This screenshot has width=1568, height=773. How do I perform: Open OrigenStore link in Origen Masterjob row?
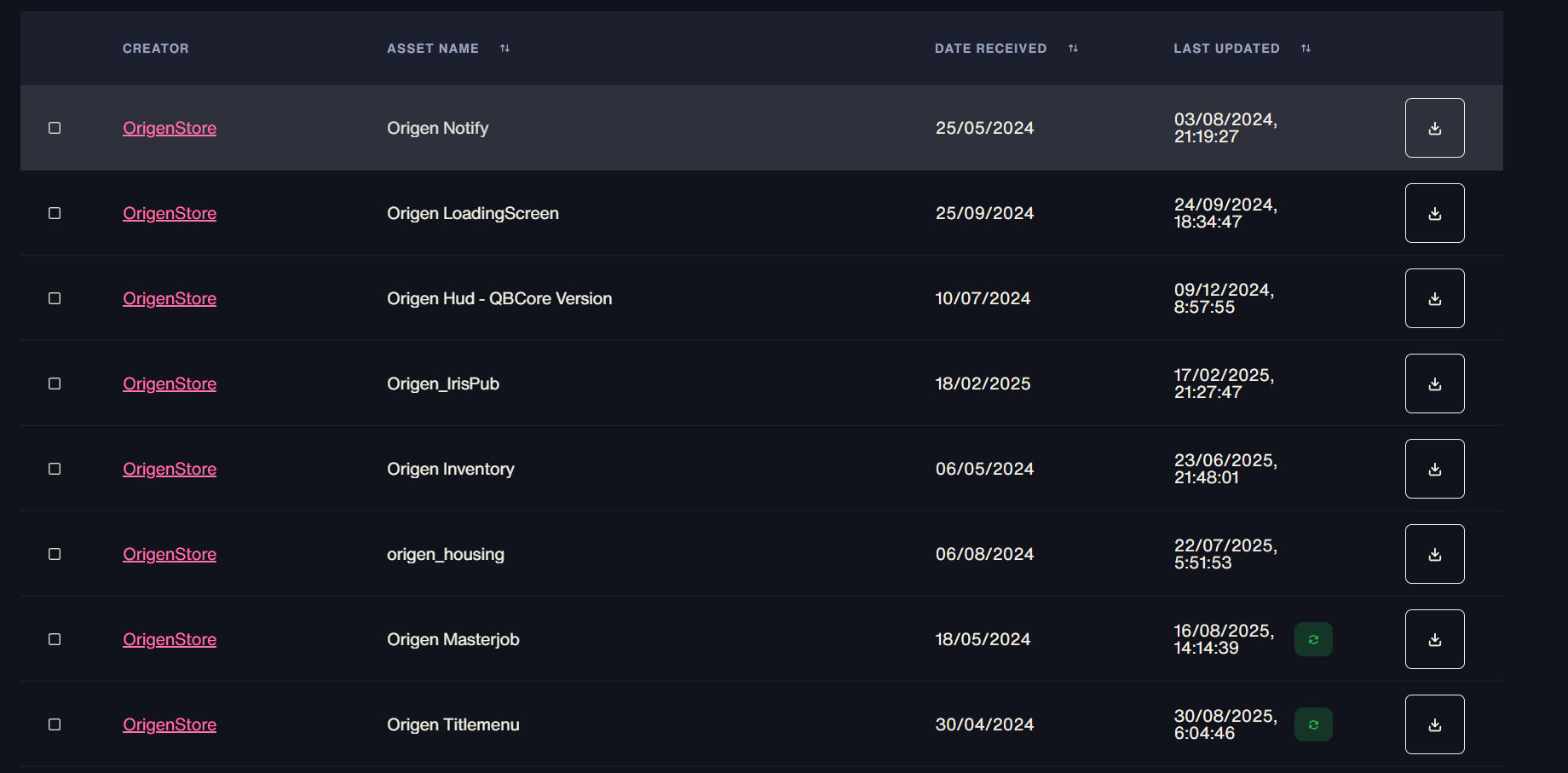170,639
